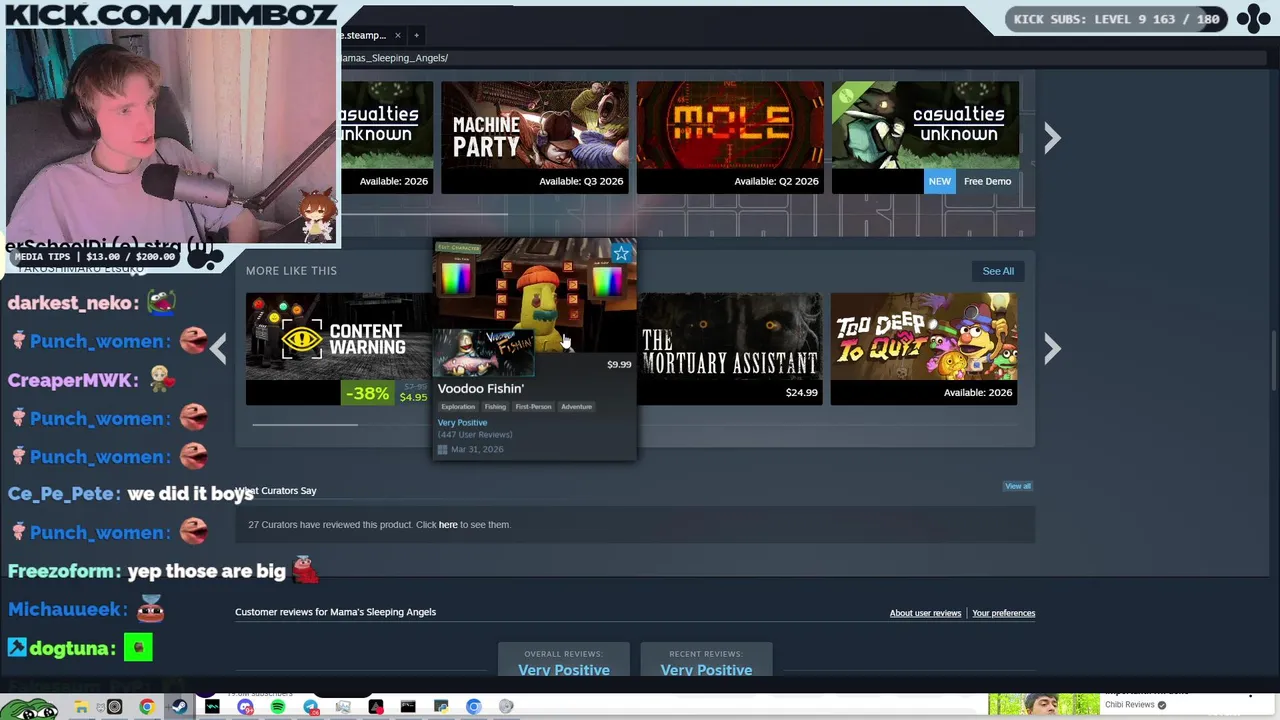
Task: Click View all curators button
Action: (x=1017, y=486)
